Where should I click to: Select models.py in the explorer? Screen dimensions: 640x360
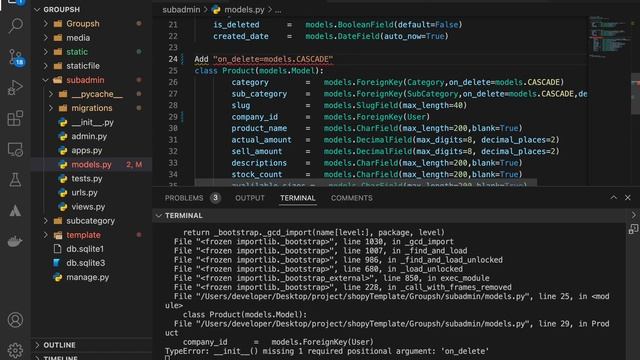(91, 164)
